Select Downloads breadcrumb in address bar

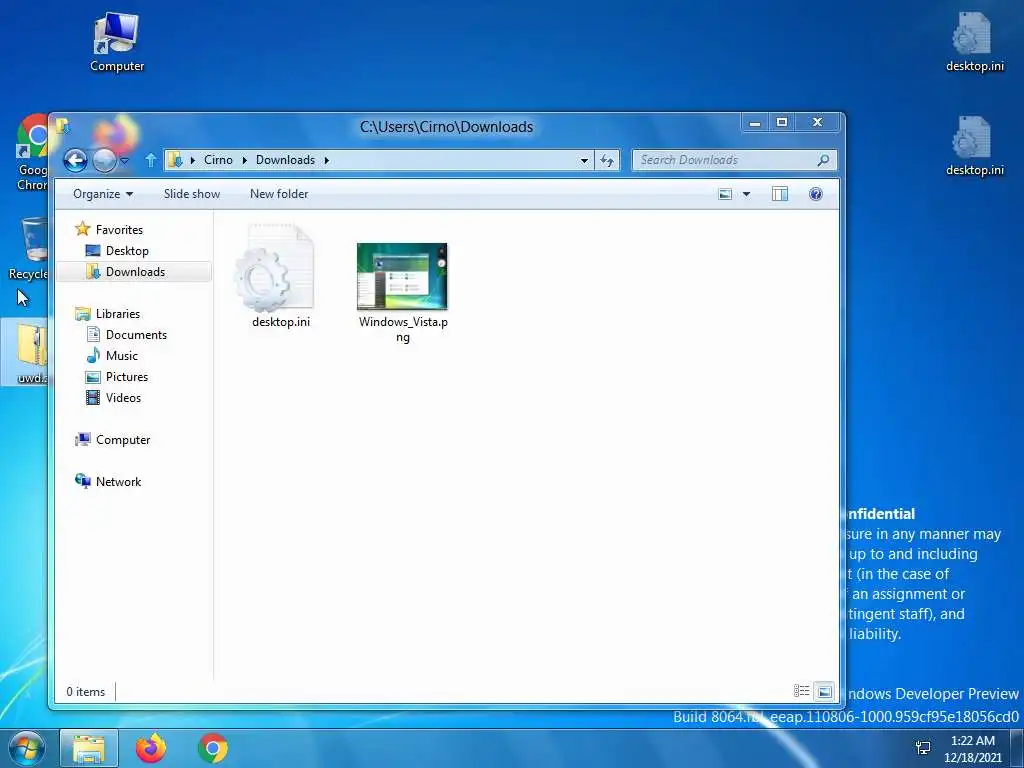point(285,160)
